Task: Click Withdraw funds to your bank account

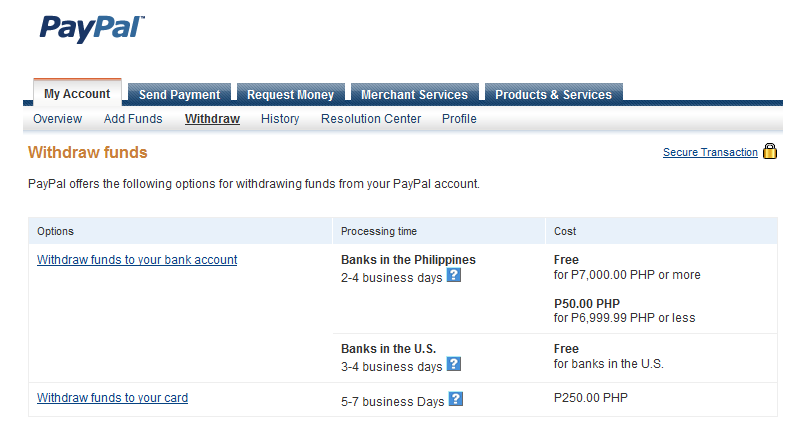Action: point(137,260)
